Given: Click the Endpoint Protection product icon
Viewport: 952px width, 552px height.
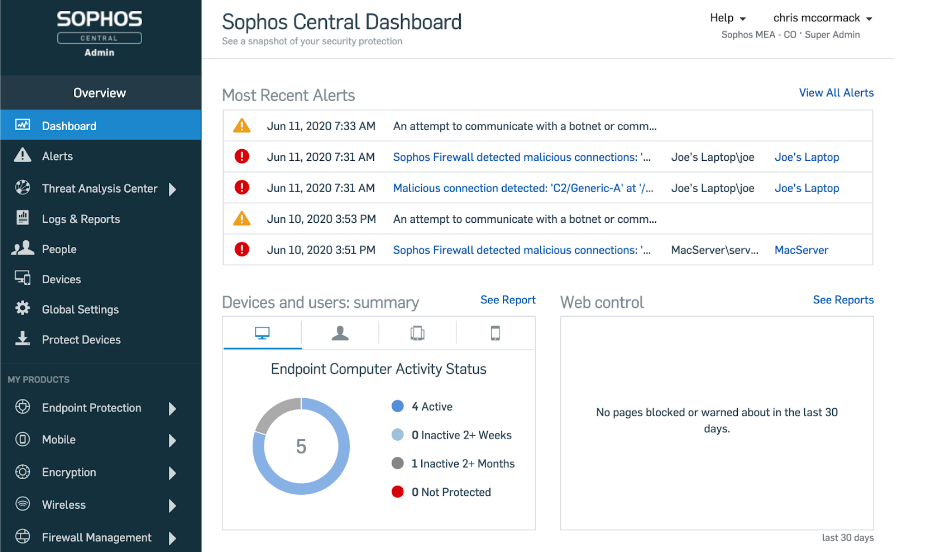Looking at the screenshot, I should point(22,407).
